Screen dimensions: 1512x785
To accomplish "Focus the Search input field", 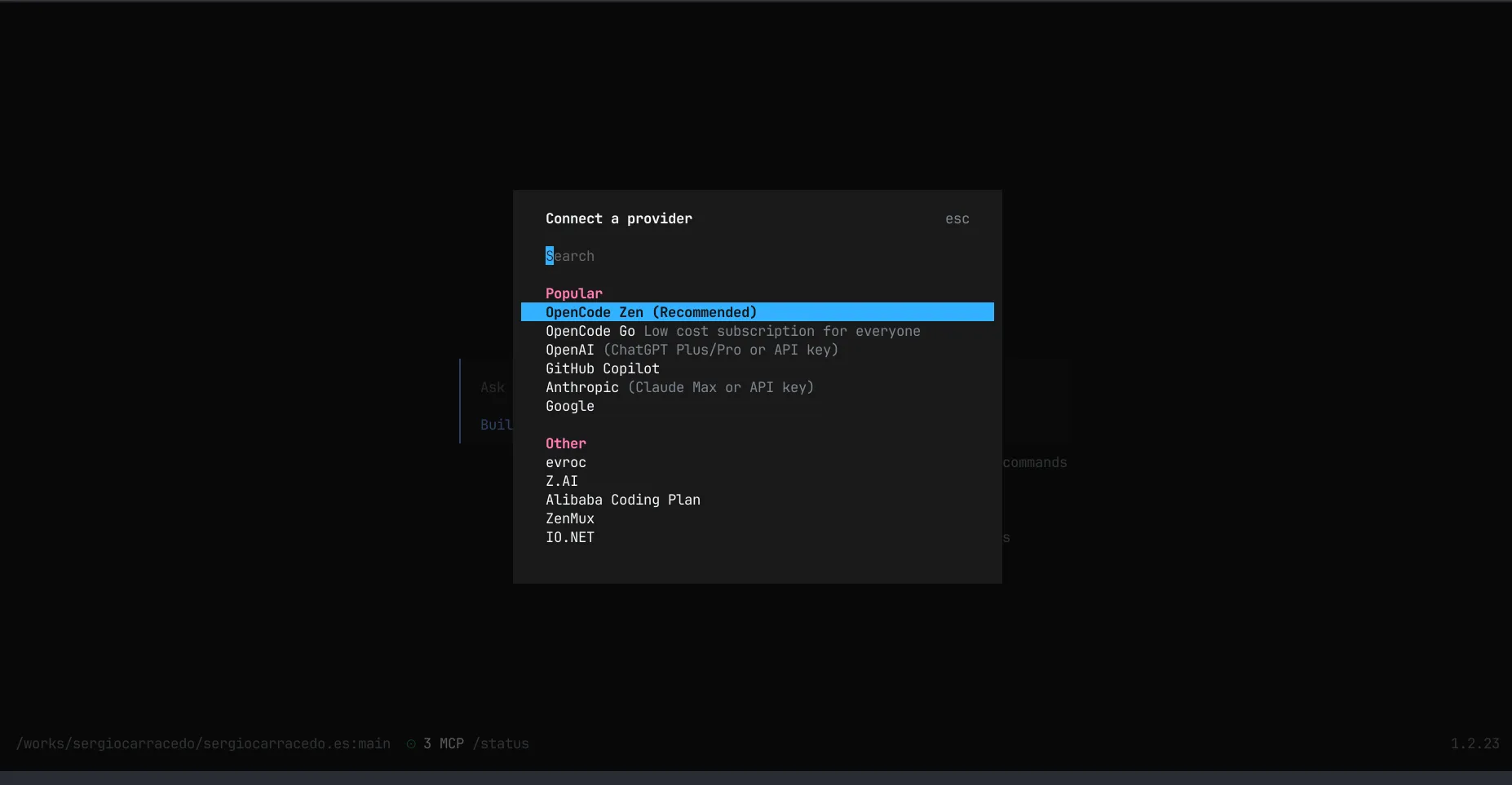I will click(x=734, y=256).
